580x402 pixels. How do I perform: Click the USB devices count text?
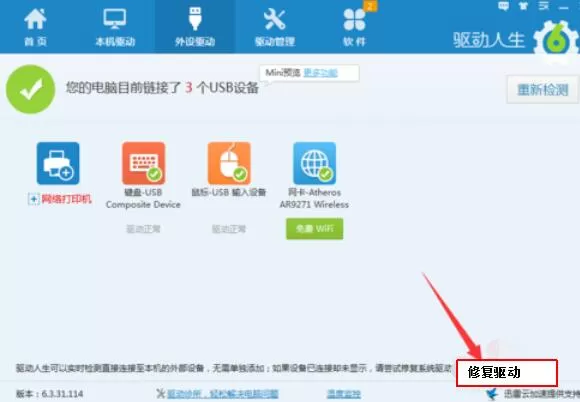(162, 88)
